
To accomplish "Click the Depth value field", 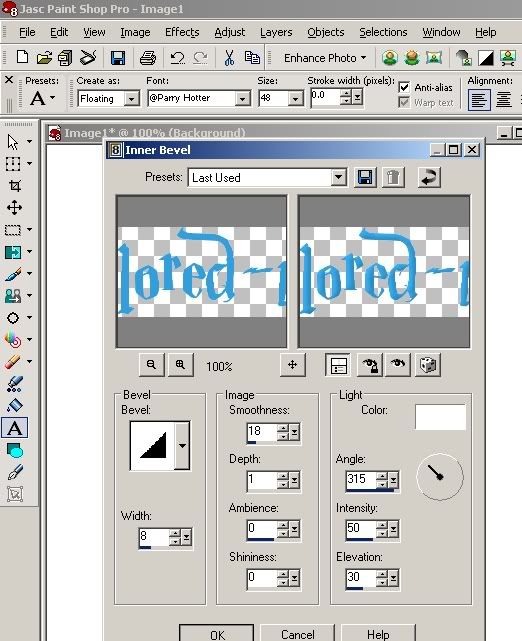I will (x=262, y=479).
